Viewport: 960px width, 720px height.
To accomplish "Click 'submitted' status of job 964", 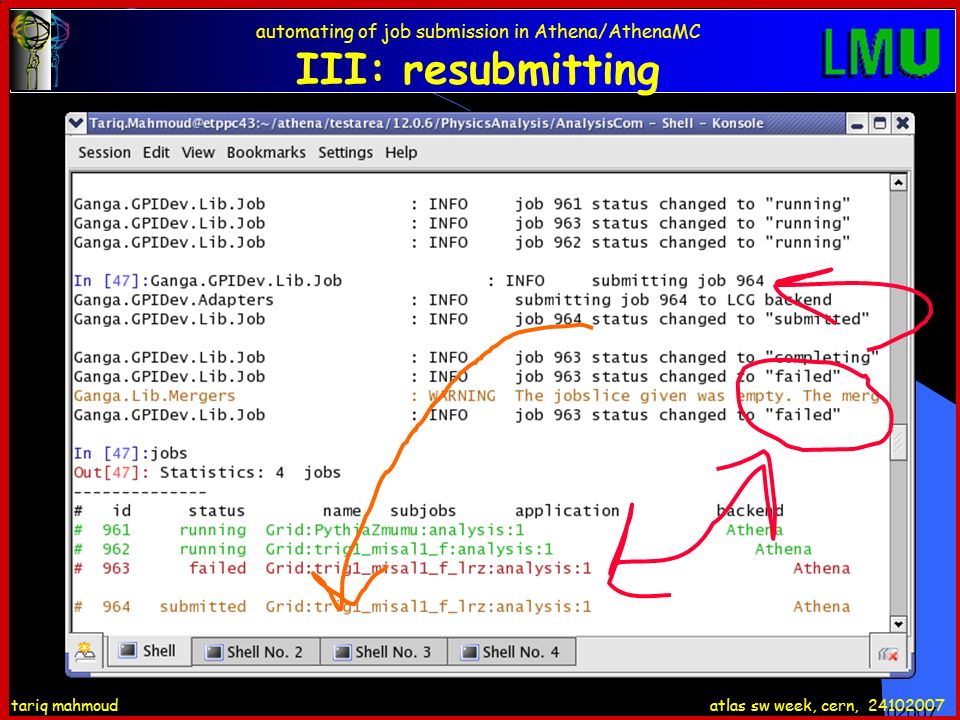I will tap(203, 607).
